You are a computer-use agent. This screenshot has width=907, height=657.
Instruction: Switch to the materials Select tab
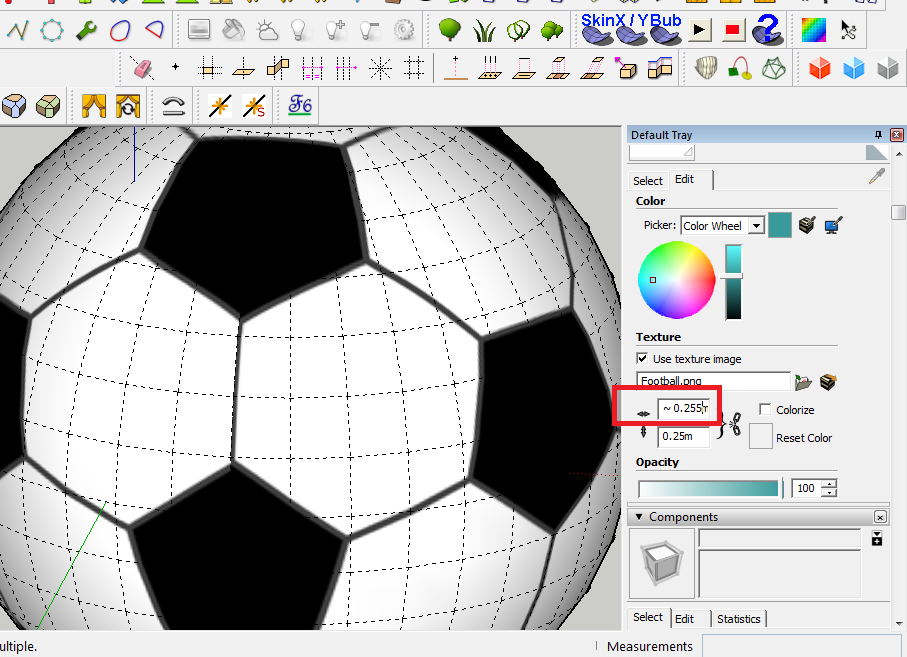coord(648,181)
